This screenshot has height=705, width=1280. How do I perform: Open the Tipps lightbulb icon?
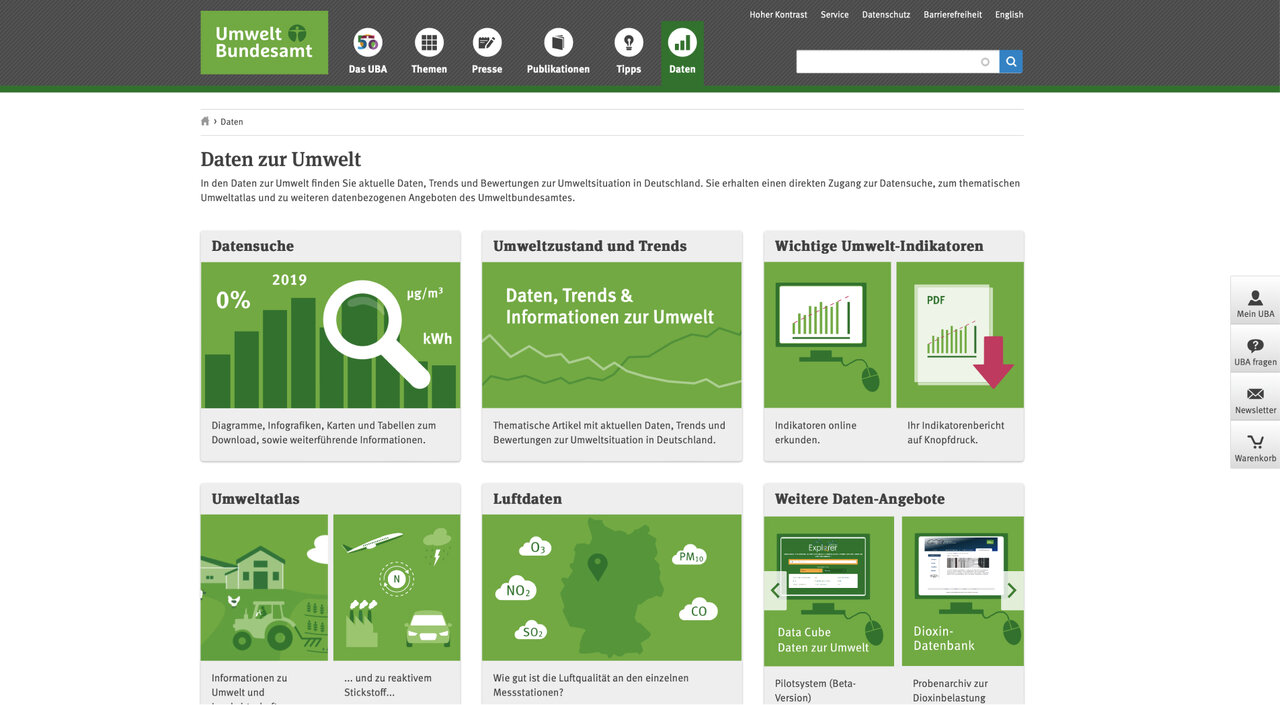629,42
